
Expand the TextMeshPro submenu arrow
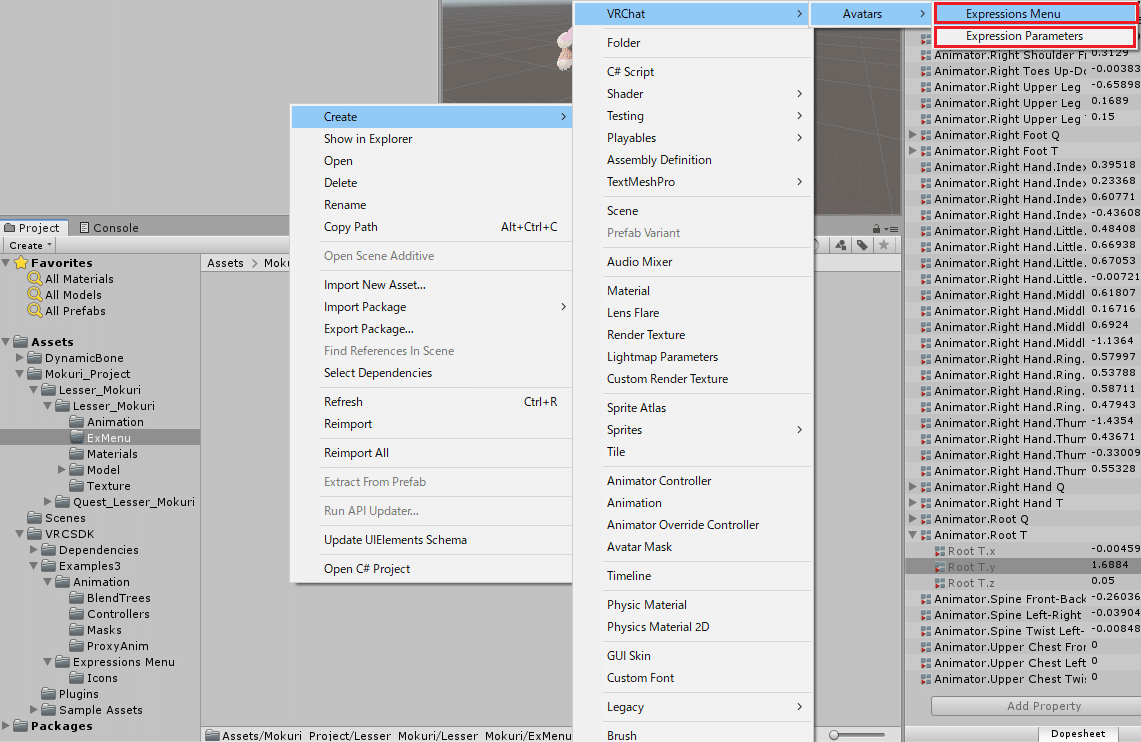[x=799, y=182]
